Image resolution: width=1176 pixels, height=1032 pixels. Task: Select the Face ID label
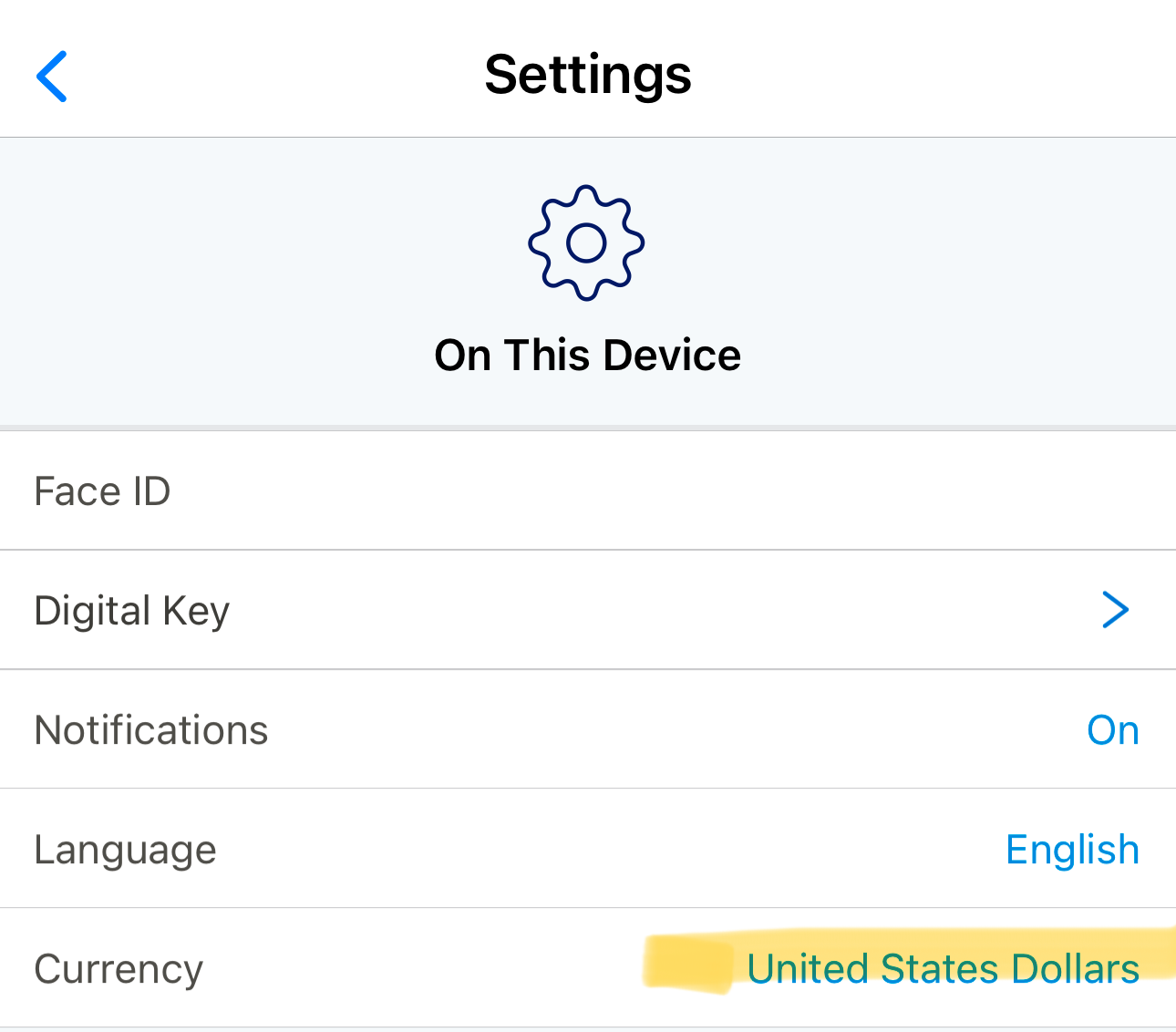click(x=102, y=491)
